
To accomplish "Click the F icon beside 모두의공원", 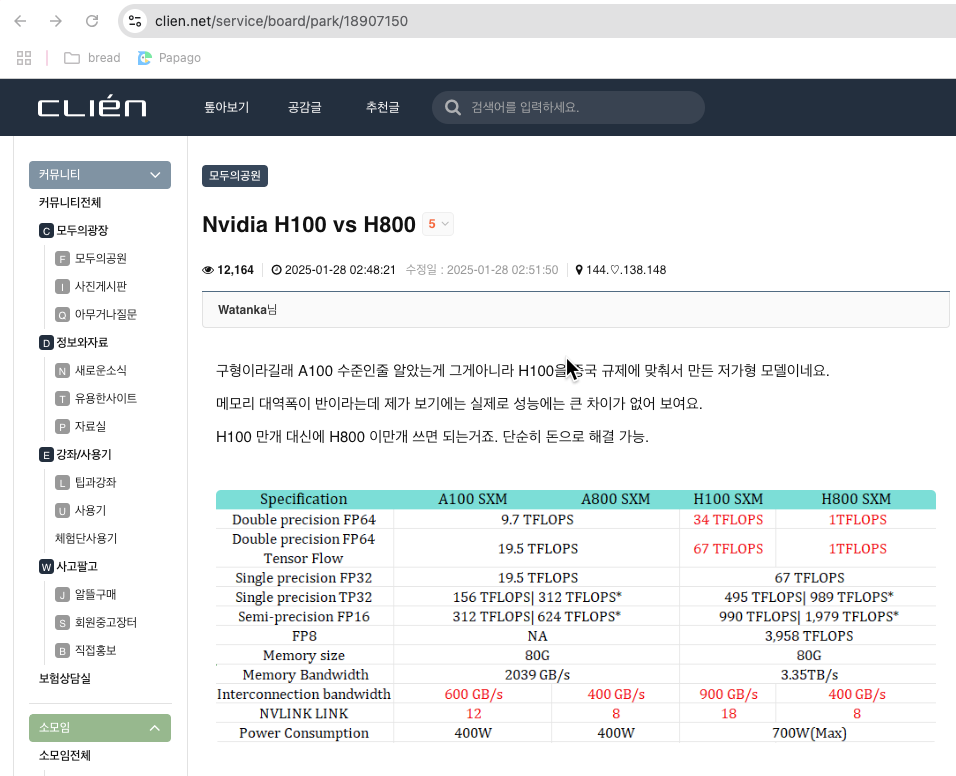I will point(62,259).
